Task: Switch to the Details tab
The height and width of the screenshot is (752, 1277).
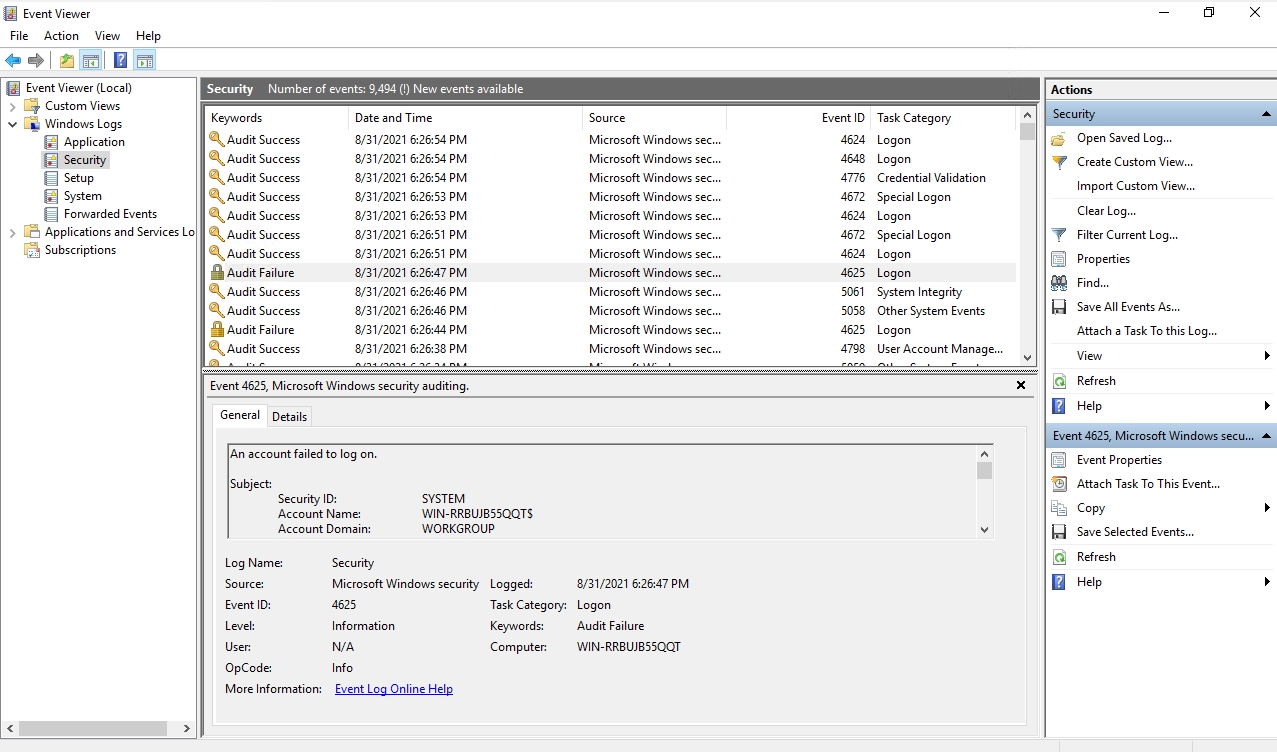Action: tap(289, 416)
